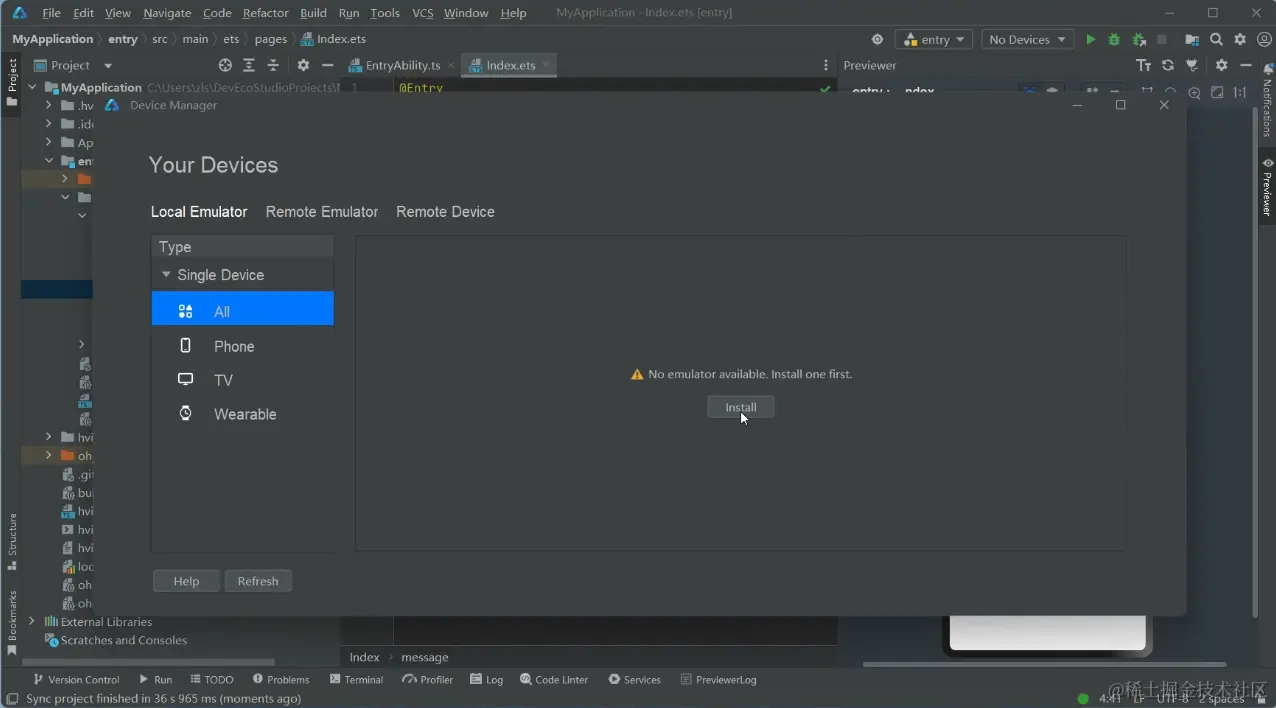Switch to the Local Emulator tab

point(199,212)
